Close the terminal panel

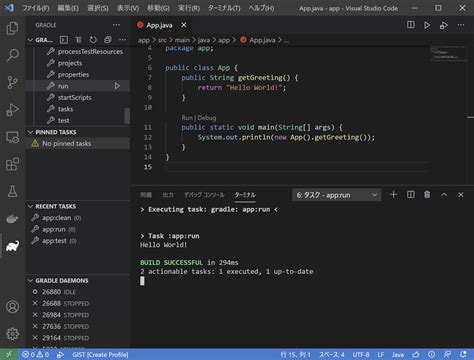(x=461, y=195)
